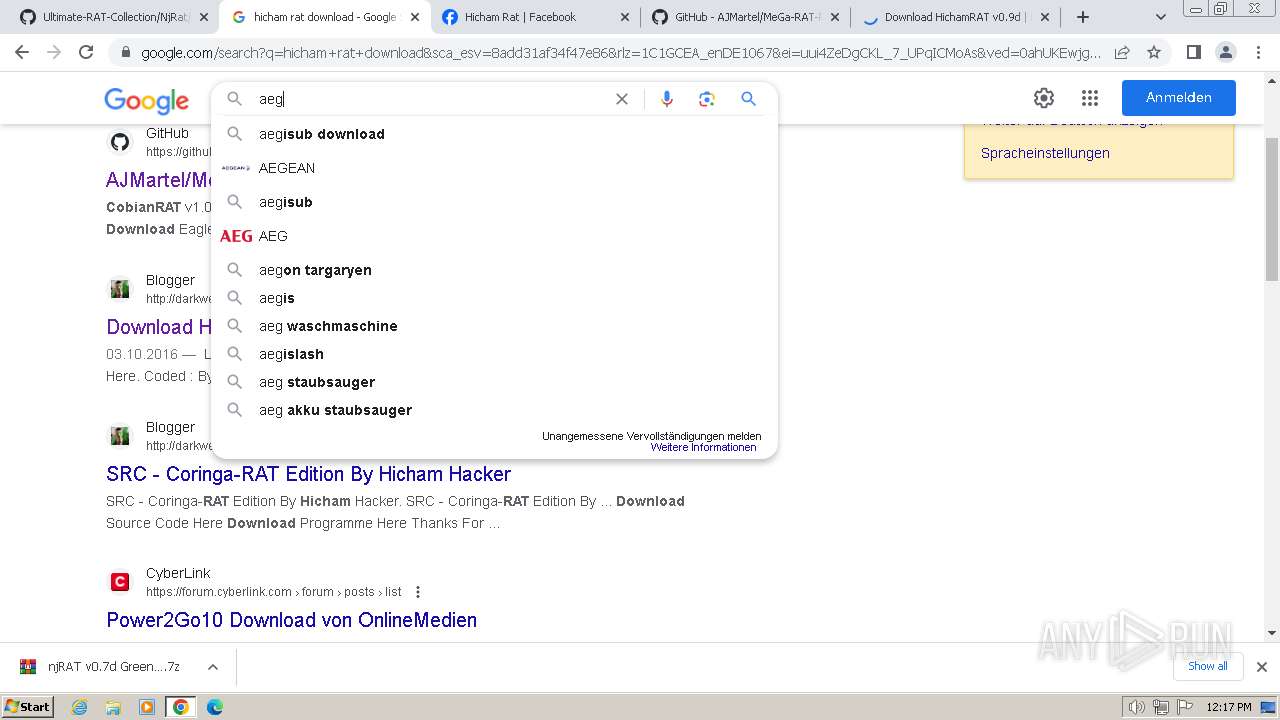Close the hicham rat download tab

(x=415, y=17)
